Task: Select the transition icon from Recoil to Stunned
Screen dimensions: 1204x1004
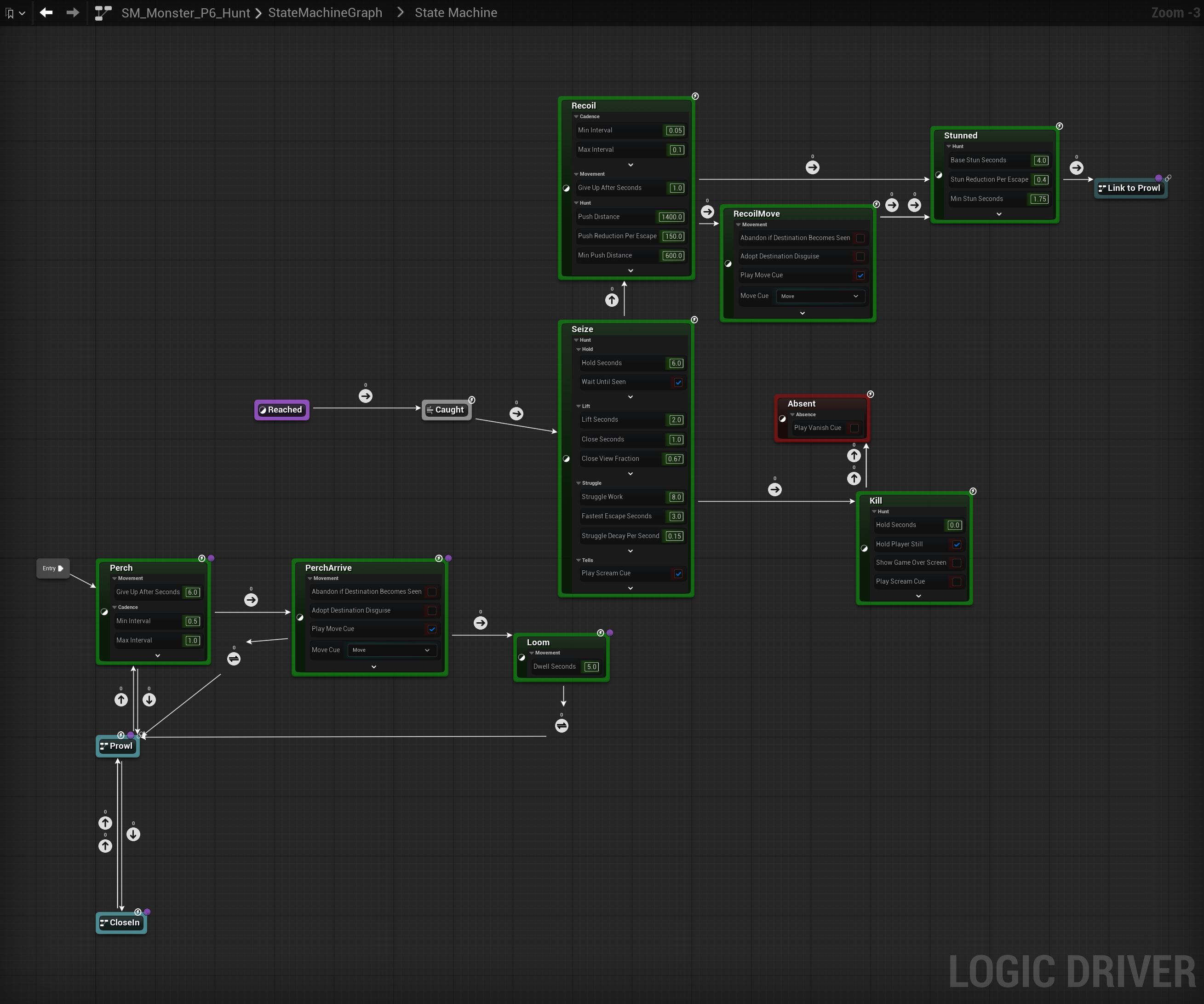Action: [x=813, y=167]
